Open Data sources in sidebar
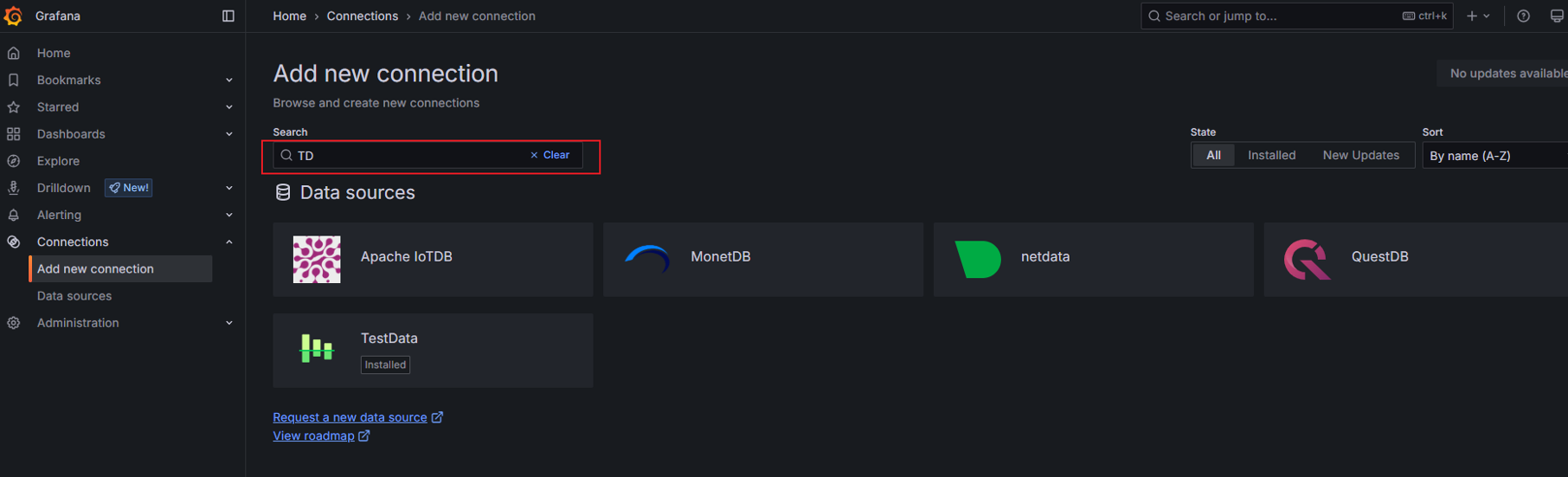 coord(74,295)
